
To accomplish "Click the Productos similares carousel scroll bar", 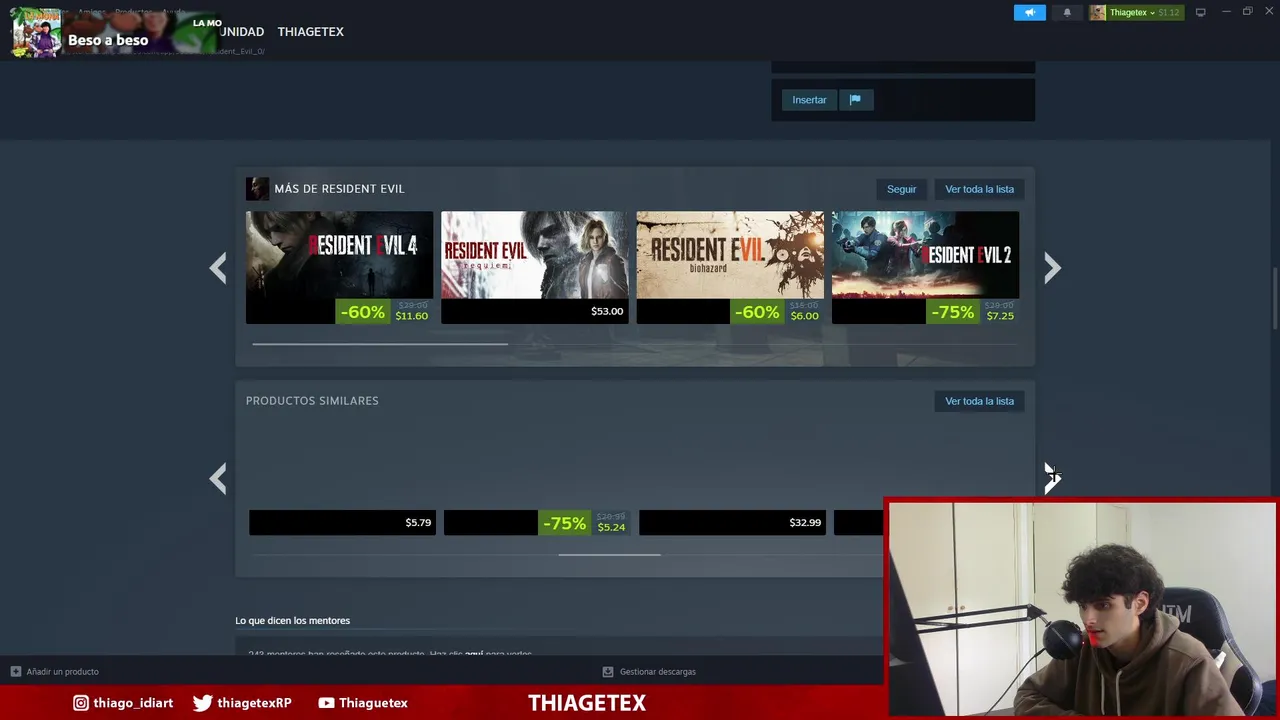I will (609, 554).
